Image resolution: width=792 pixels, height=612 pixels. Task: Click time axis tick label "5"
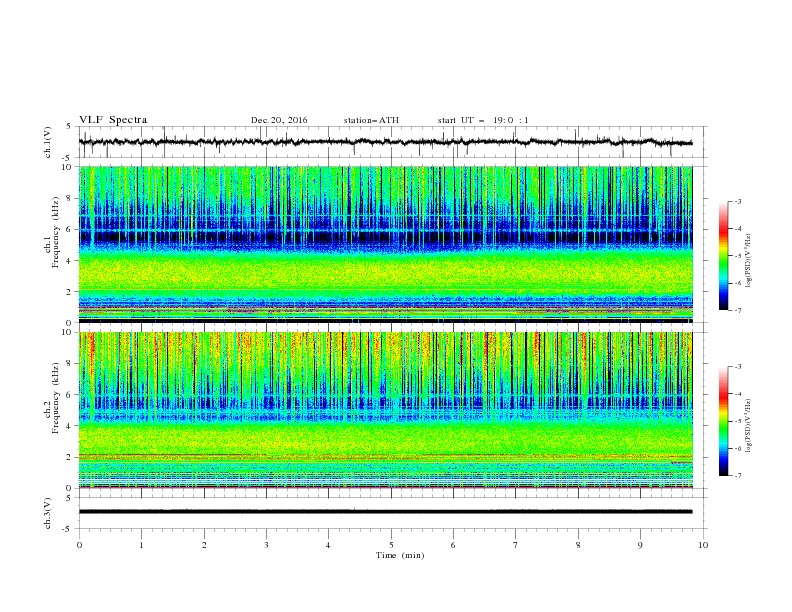391,545
